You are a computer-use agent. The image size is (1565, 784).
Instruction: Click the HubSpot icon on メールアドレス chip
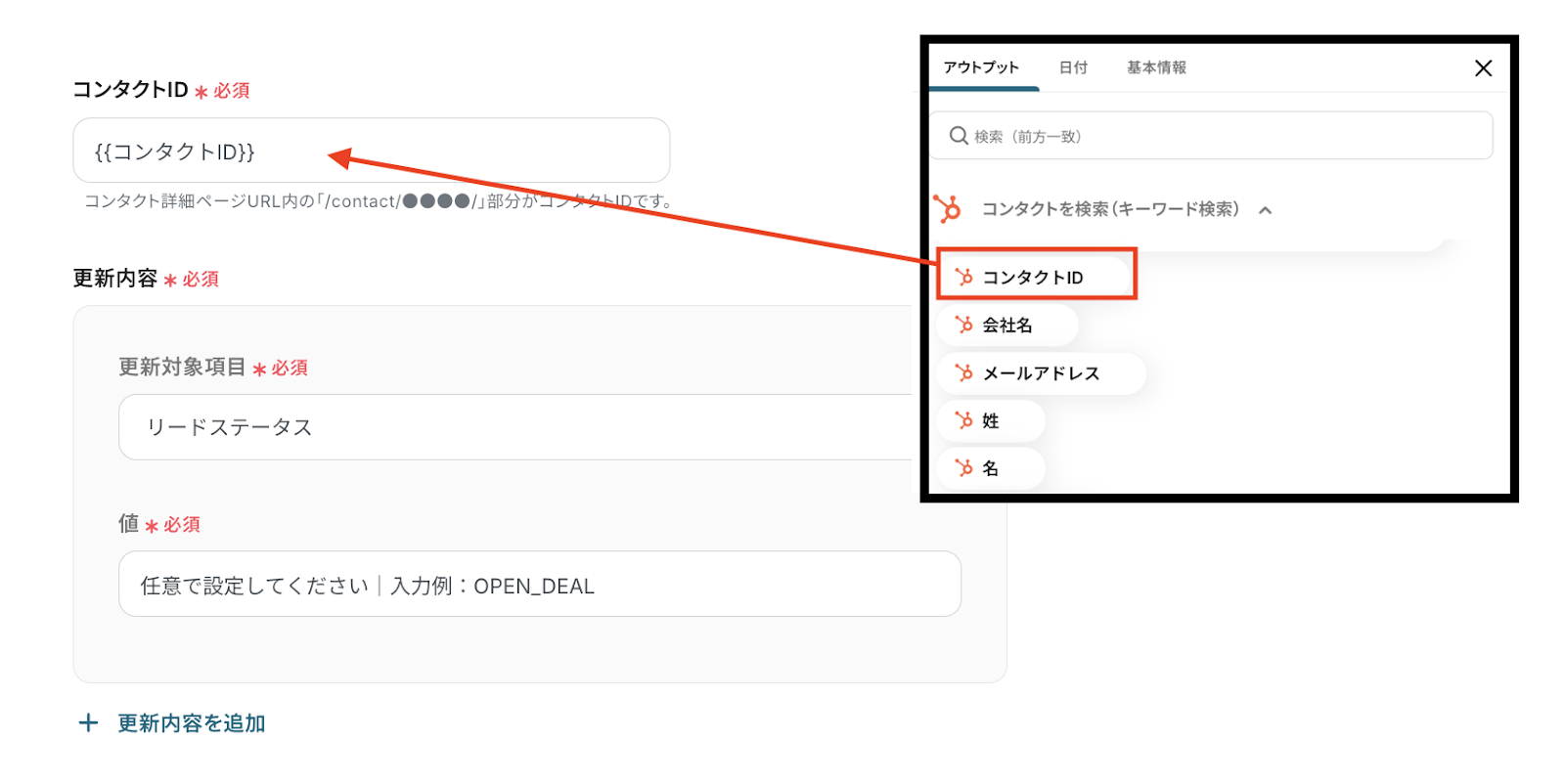point(964,372)
